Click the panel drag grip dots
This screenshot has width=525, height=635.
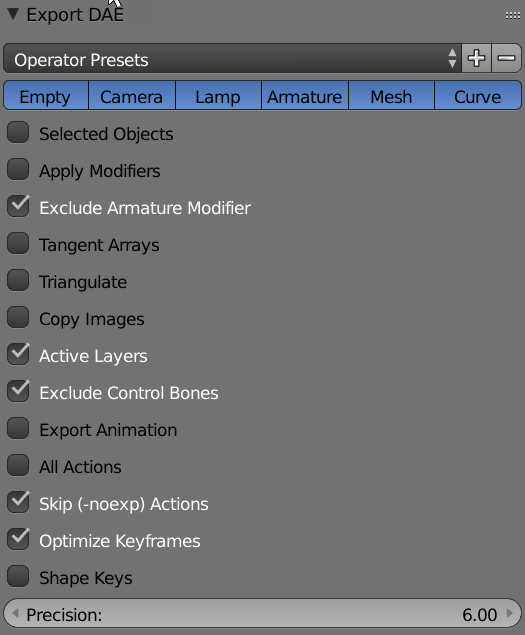(513, 15)
